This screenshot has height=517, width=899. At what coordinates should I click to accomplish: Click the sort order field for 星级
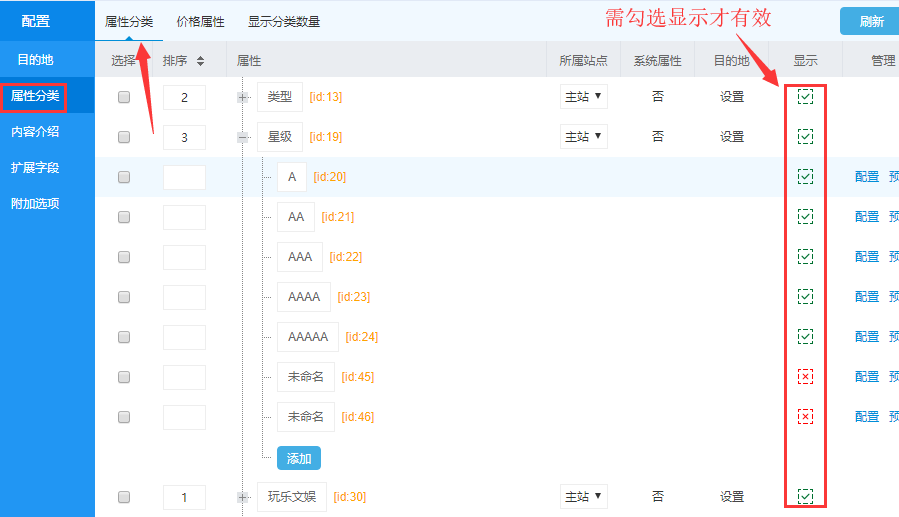point(184,137)
